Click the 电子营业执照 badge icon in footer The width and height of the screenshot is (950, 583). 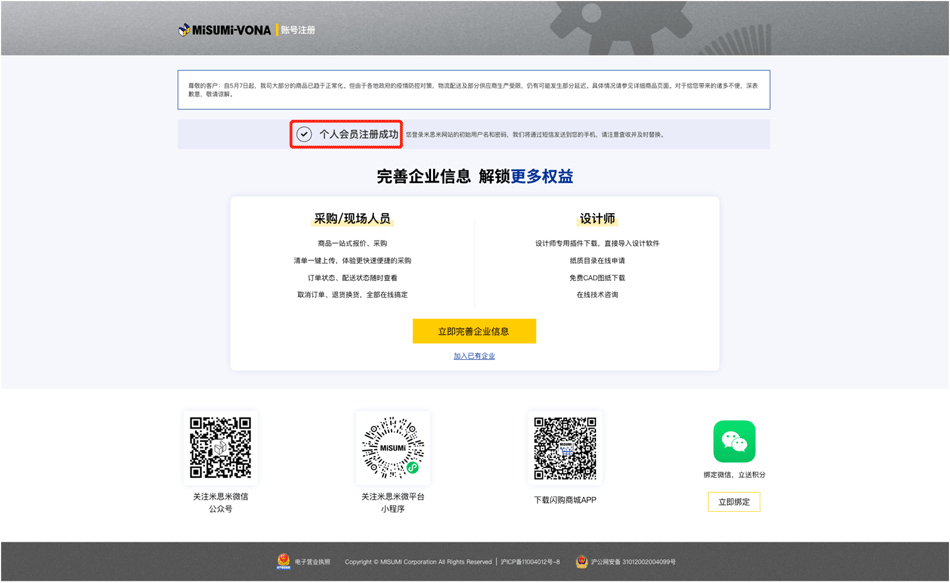point(284,562)
